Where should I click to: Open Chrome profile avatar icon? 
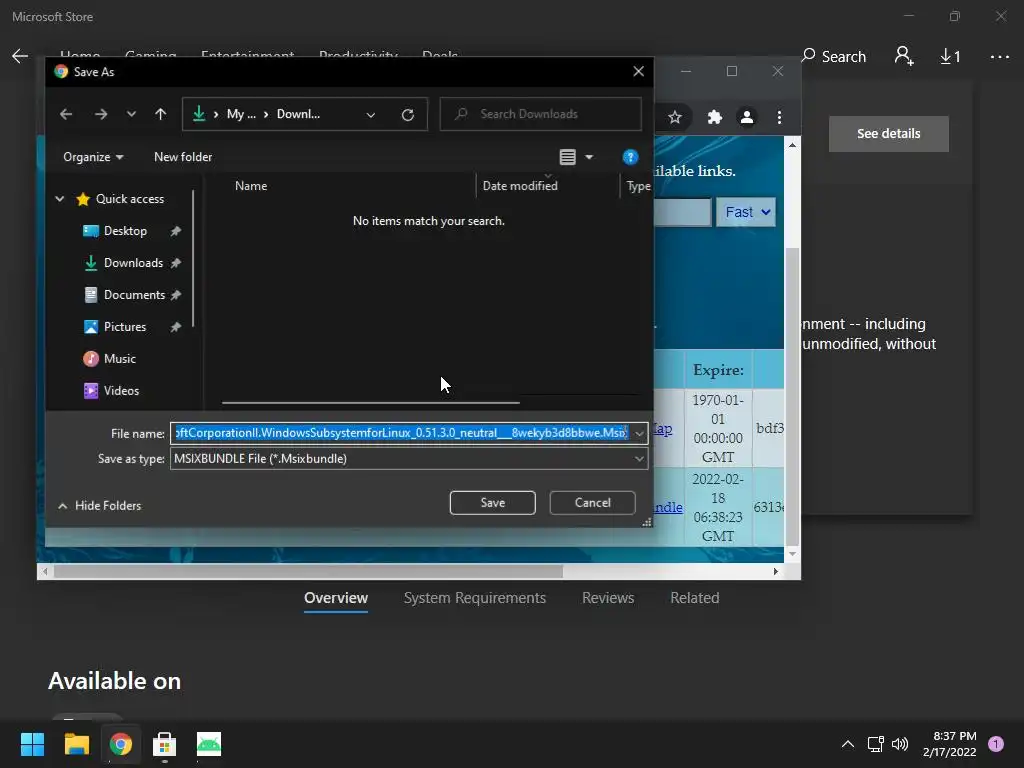tap(746, 117)
